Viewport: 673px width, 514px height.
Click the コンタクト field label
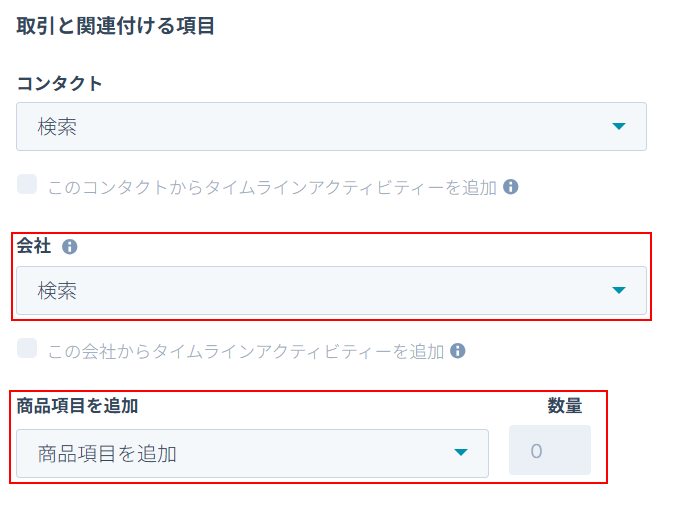click(59, 84)
